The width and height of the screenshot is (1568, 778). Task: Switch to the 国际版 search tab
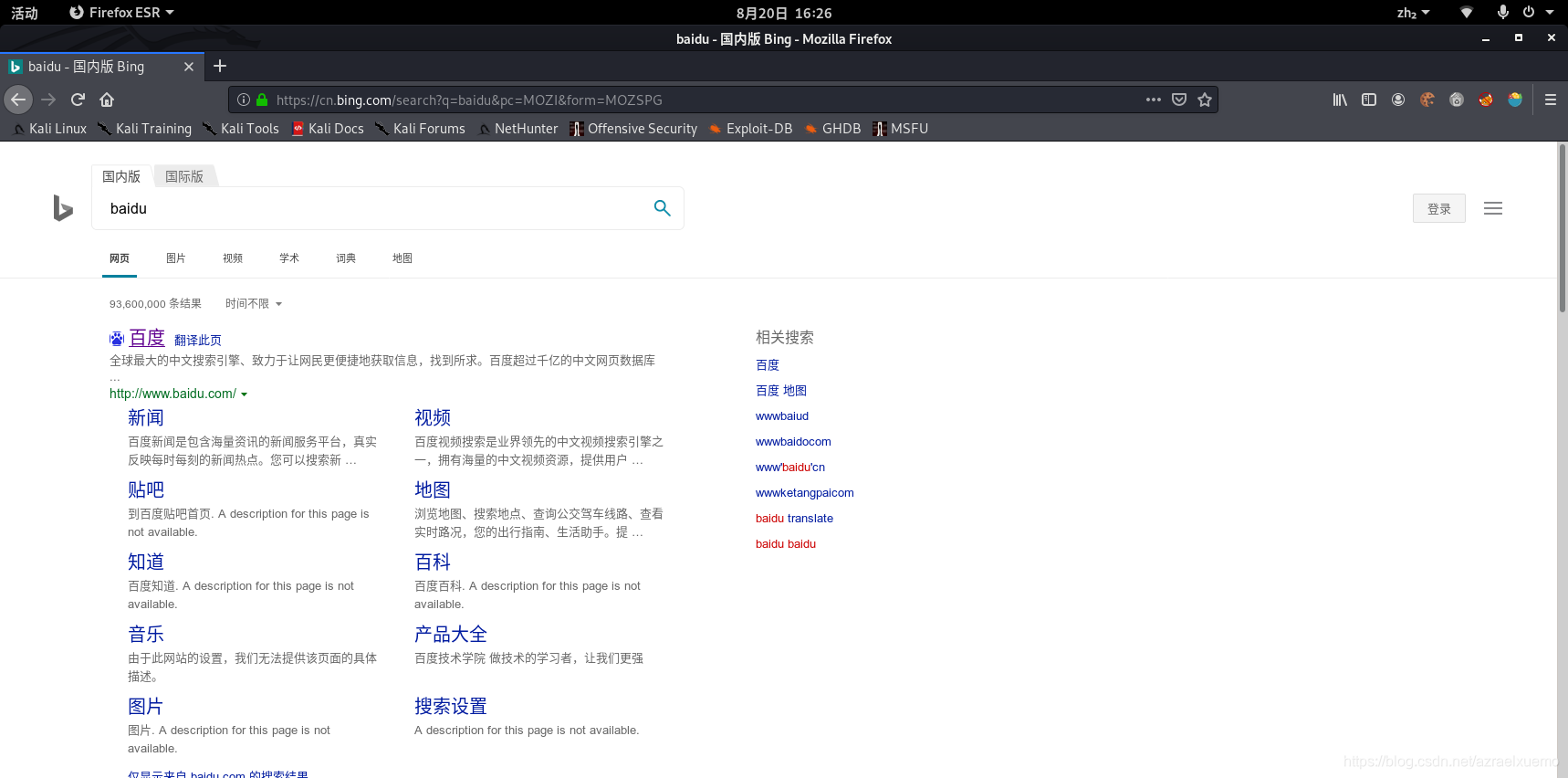184,176
